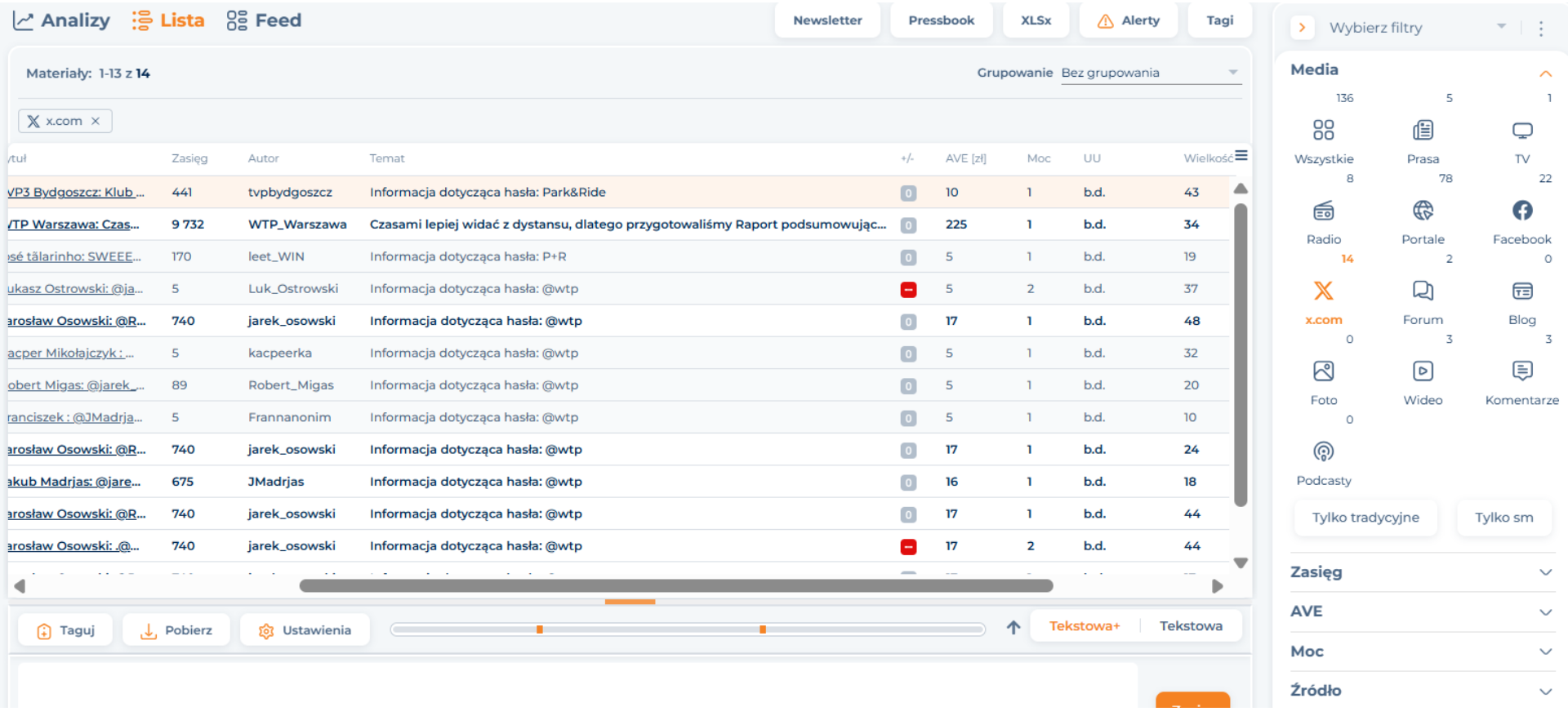
Task: Click the first orange slider handle
Action: [x=540, y=629]
